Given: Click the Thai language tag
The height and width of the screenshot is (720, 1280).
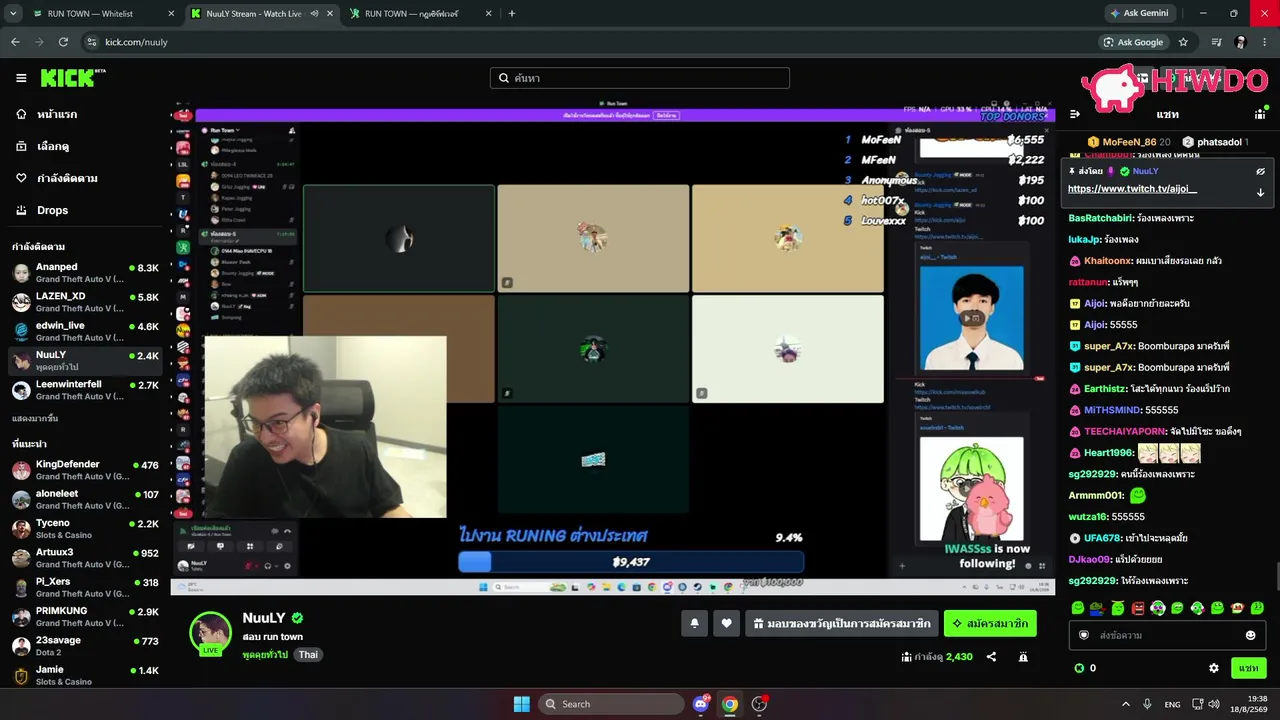Looking at the screenshot, I should pyautogui.click(x=308, y=655).
